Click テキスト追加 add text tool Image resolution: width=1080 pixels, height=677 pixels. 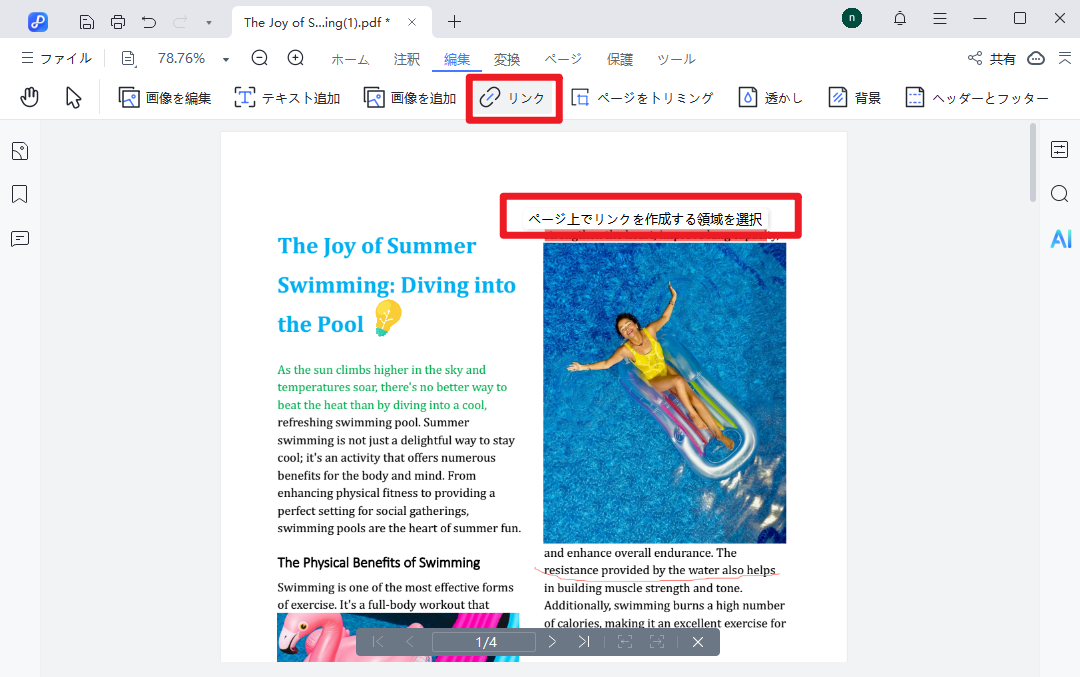tap(287, 98)
